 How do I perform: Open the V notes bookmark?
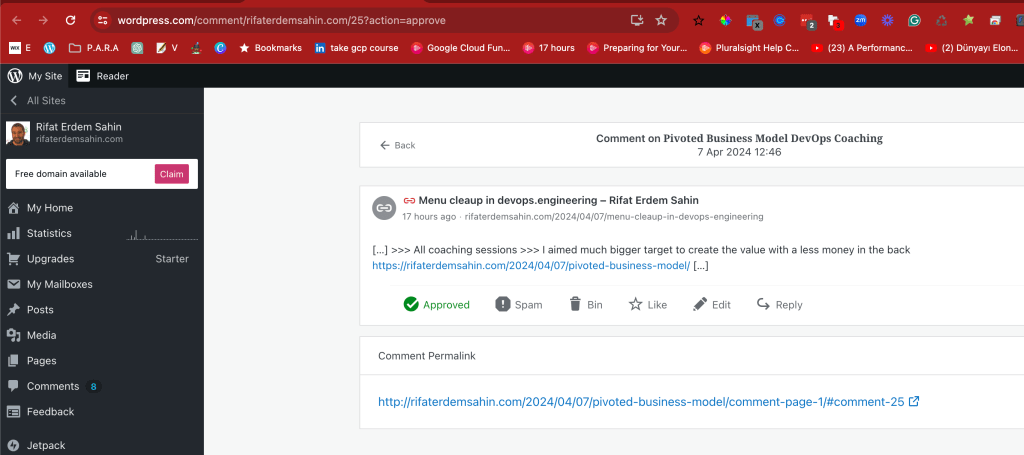[167, 48]
